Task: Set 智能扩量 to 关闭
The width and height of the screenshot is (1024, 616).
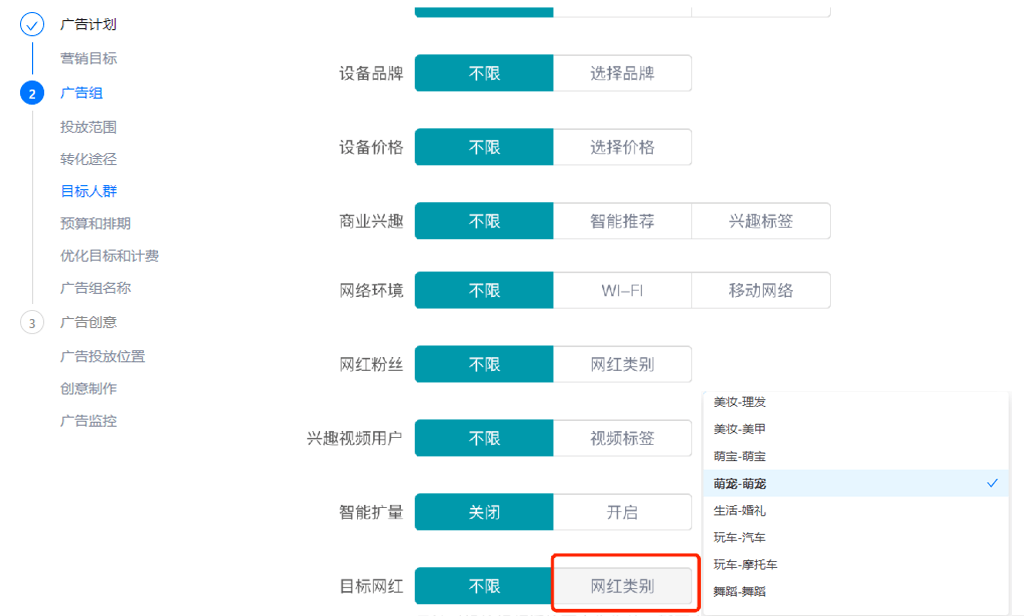Action: click(x=484, y=512)
